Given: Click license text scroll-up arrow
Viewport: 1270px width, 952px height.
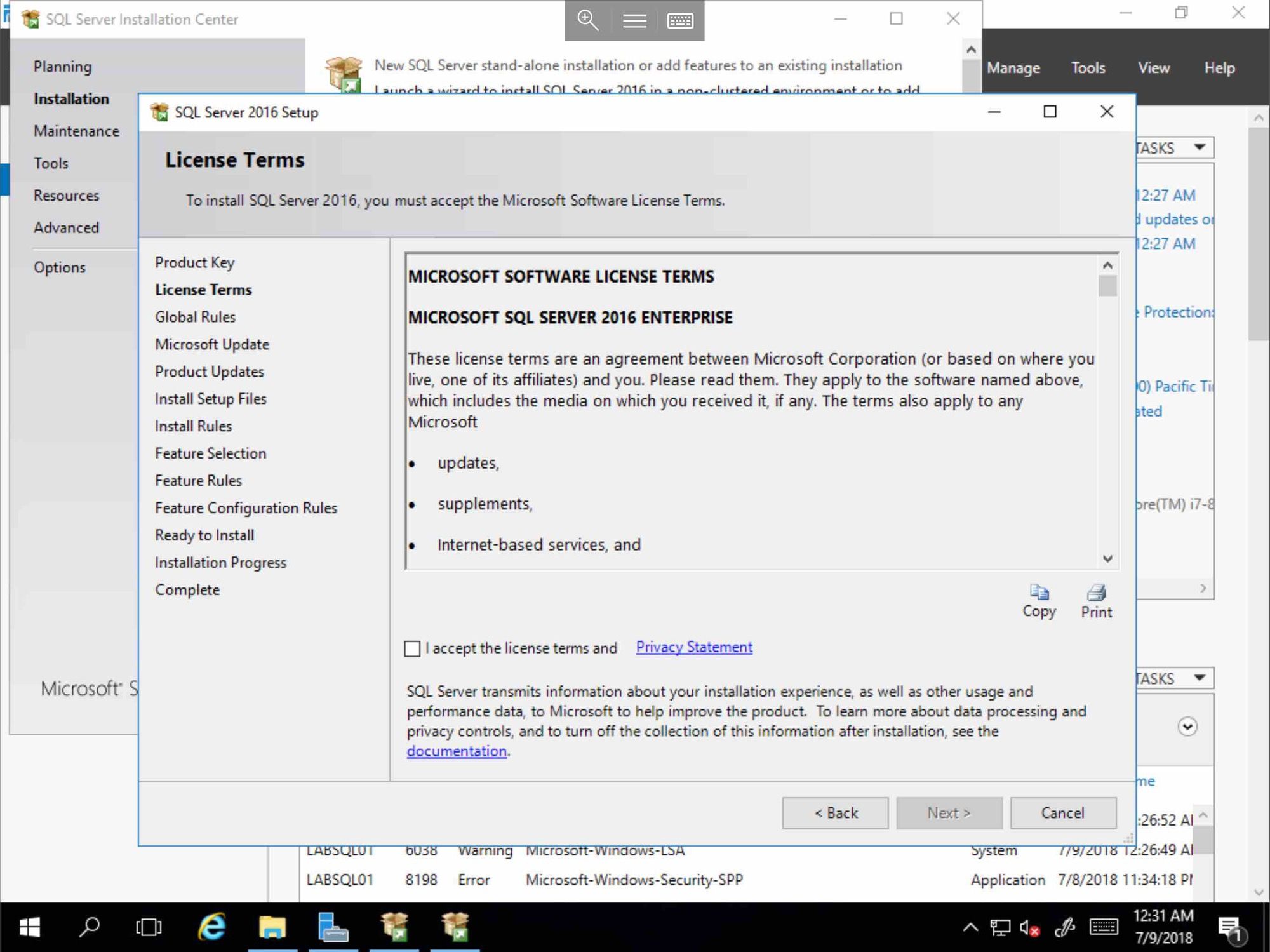Looking at the screenshot, I should [1107, 265].
